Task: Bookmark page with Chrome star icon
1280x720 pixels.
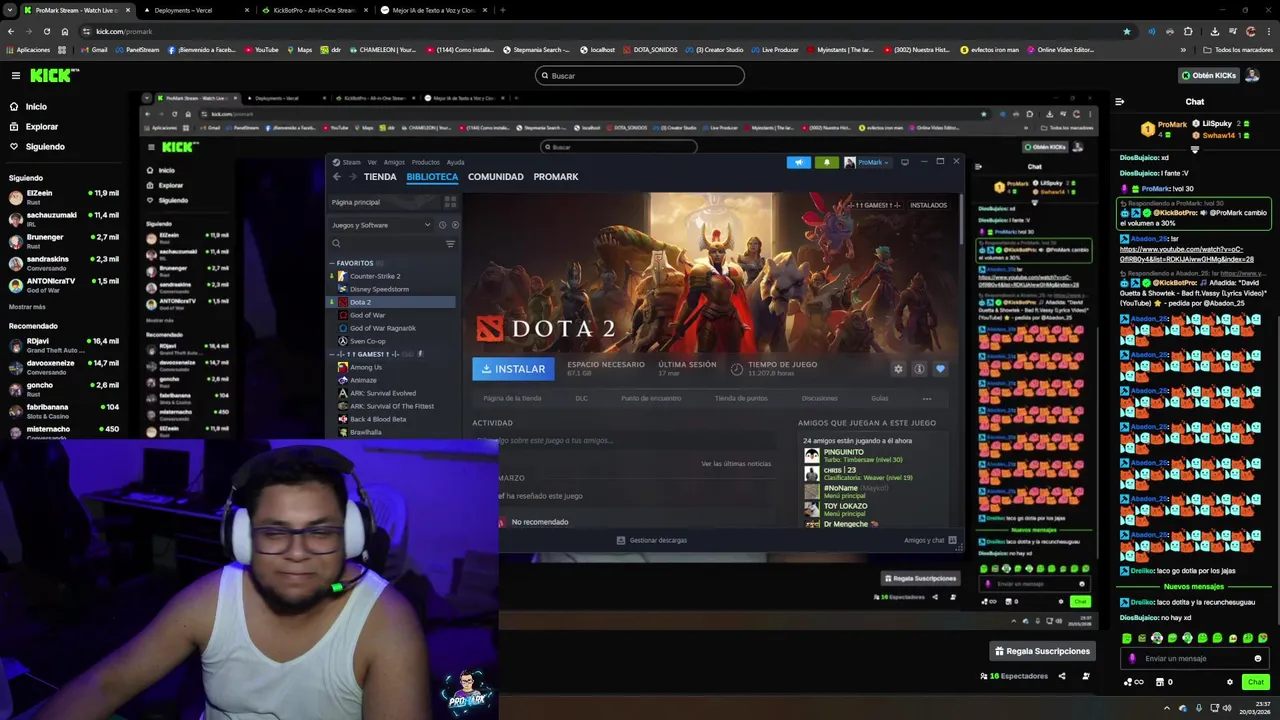Action: (x=1127, y=31)
